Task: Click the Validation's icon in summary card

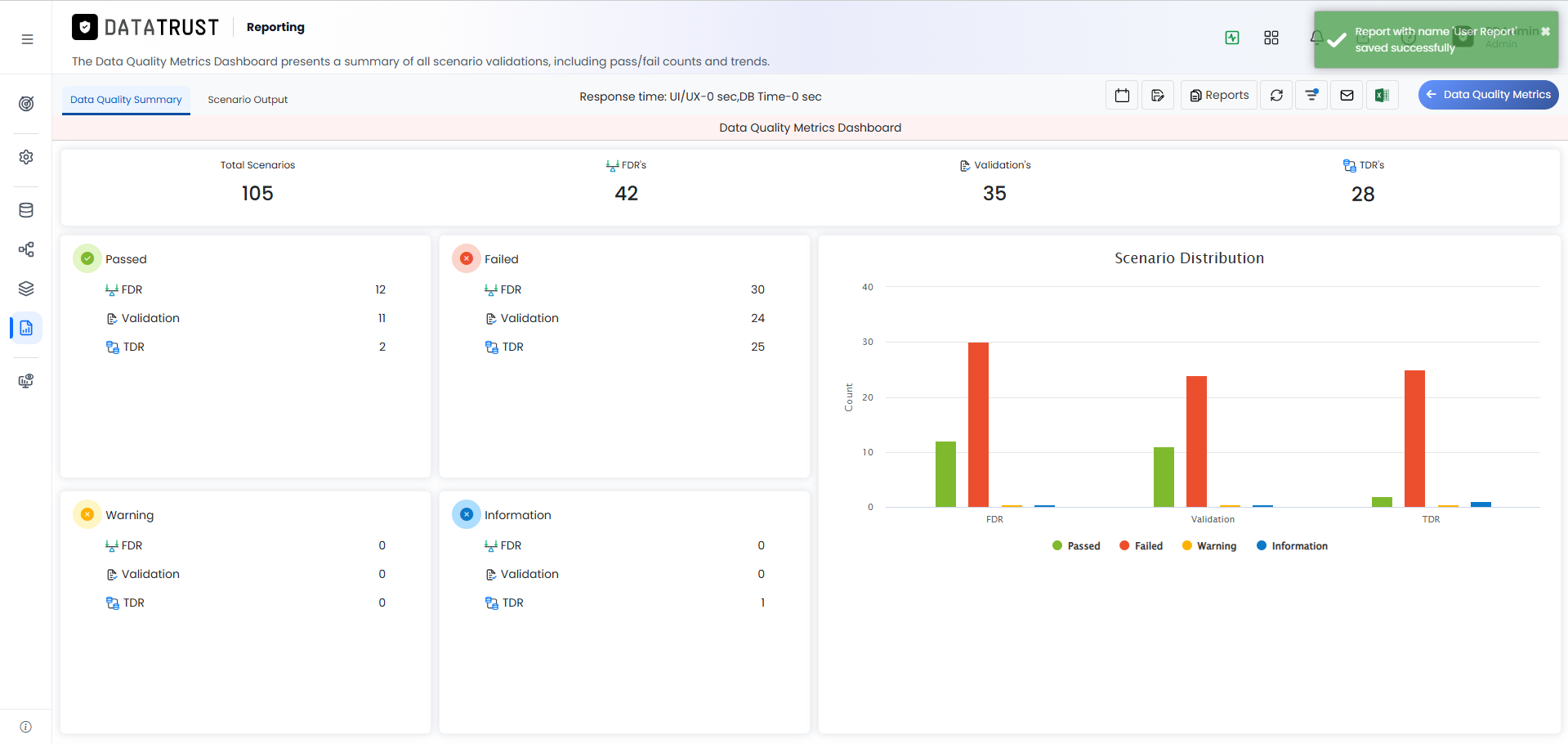Action: [x=965, y=165]
